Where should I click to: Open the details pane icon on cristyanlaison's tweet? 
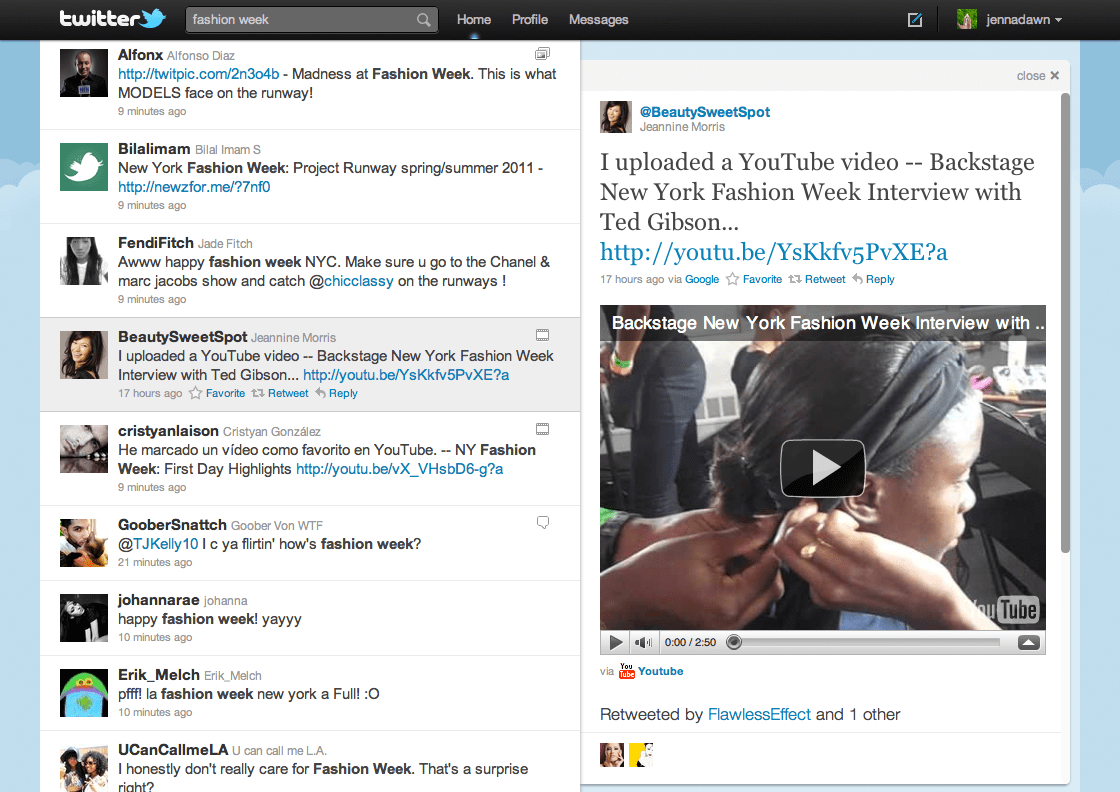coord(542,428)
